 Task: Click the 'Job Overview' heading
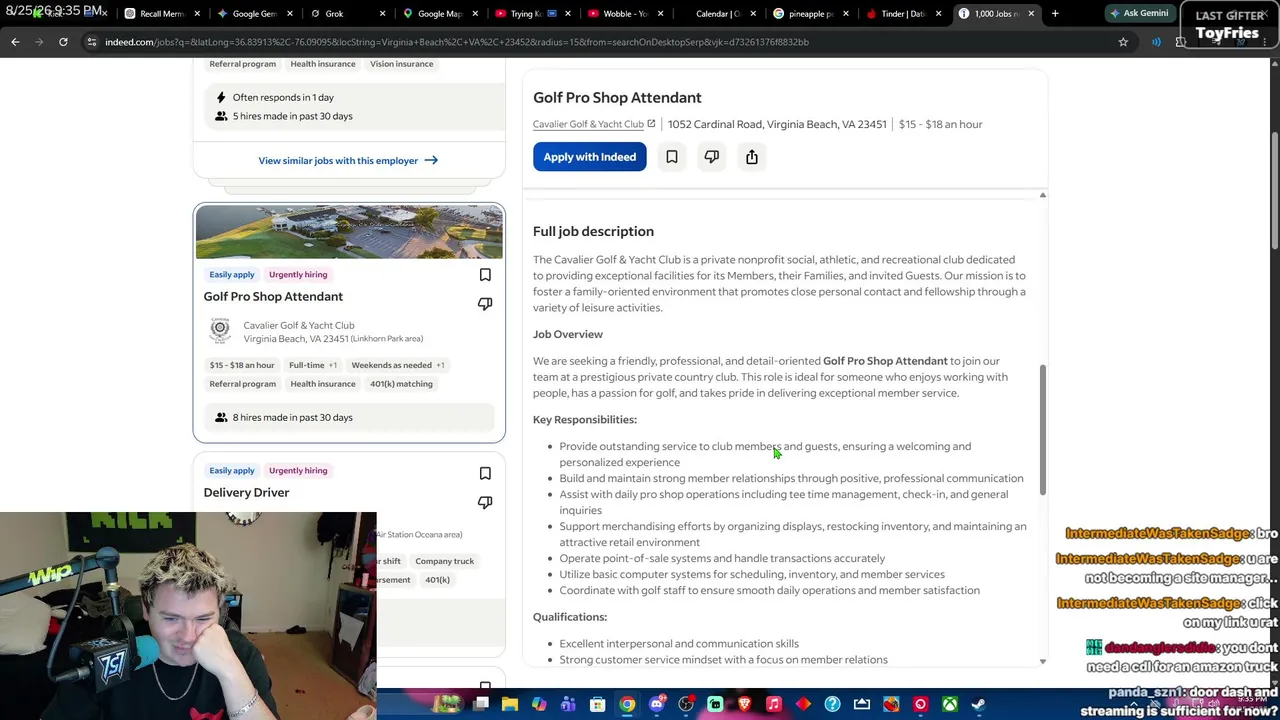pyautogui.click(x=568, y=334)
